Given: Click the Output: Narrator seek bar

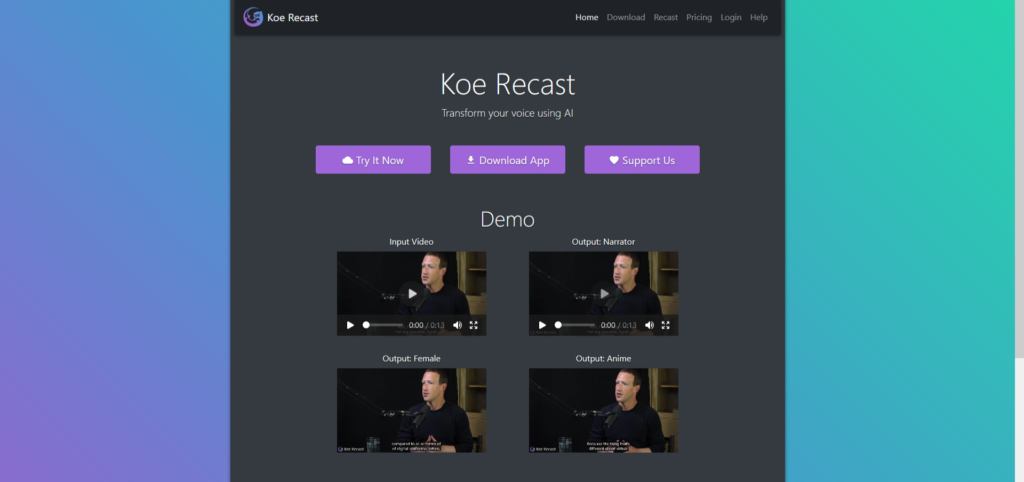Looking at the screenshot, I should [x=575, y=325].
